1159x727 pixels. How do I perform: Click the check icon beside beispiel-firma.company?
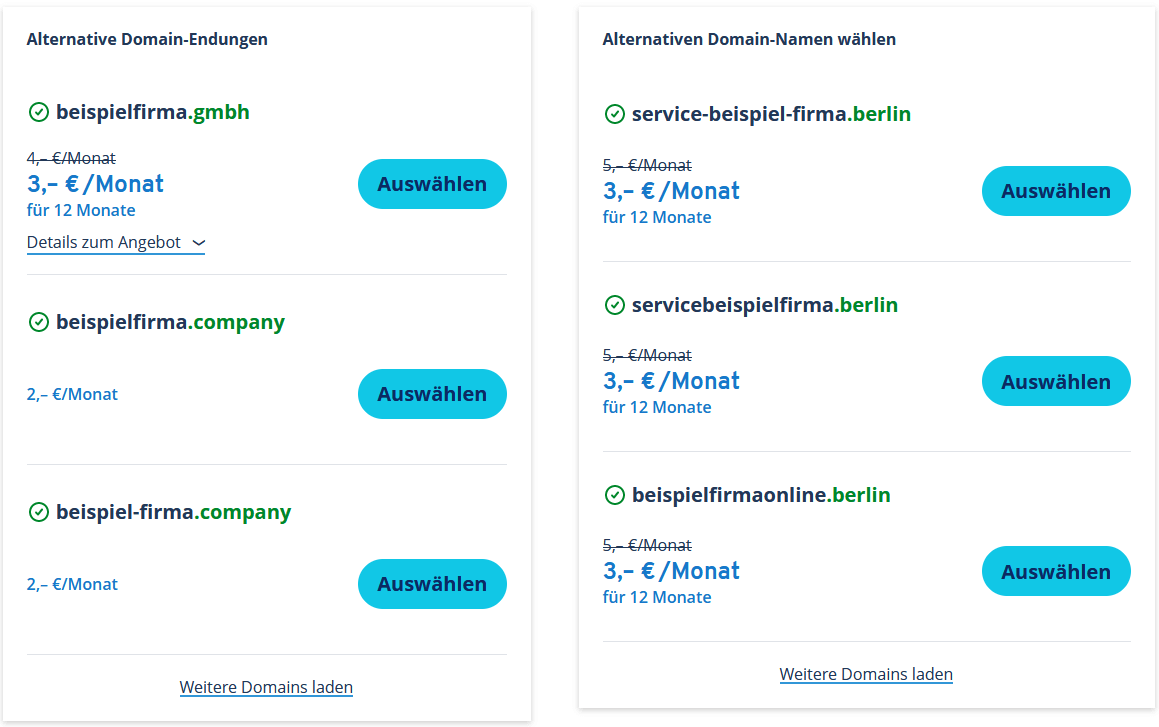[x=38, y=512]
